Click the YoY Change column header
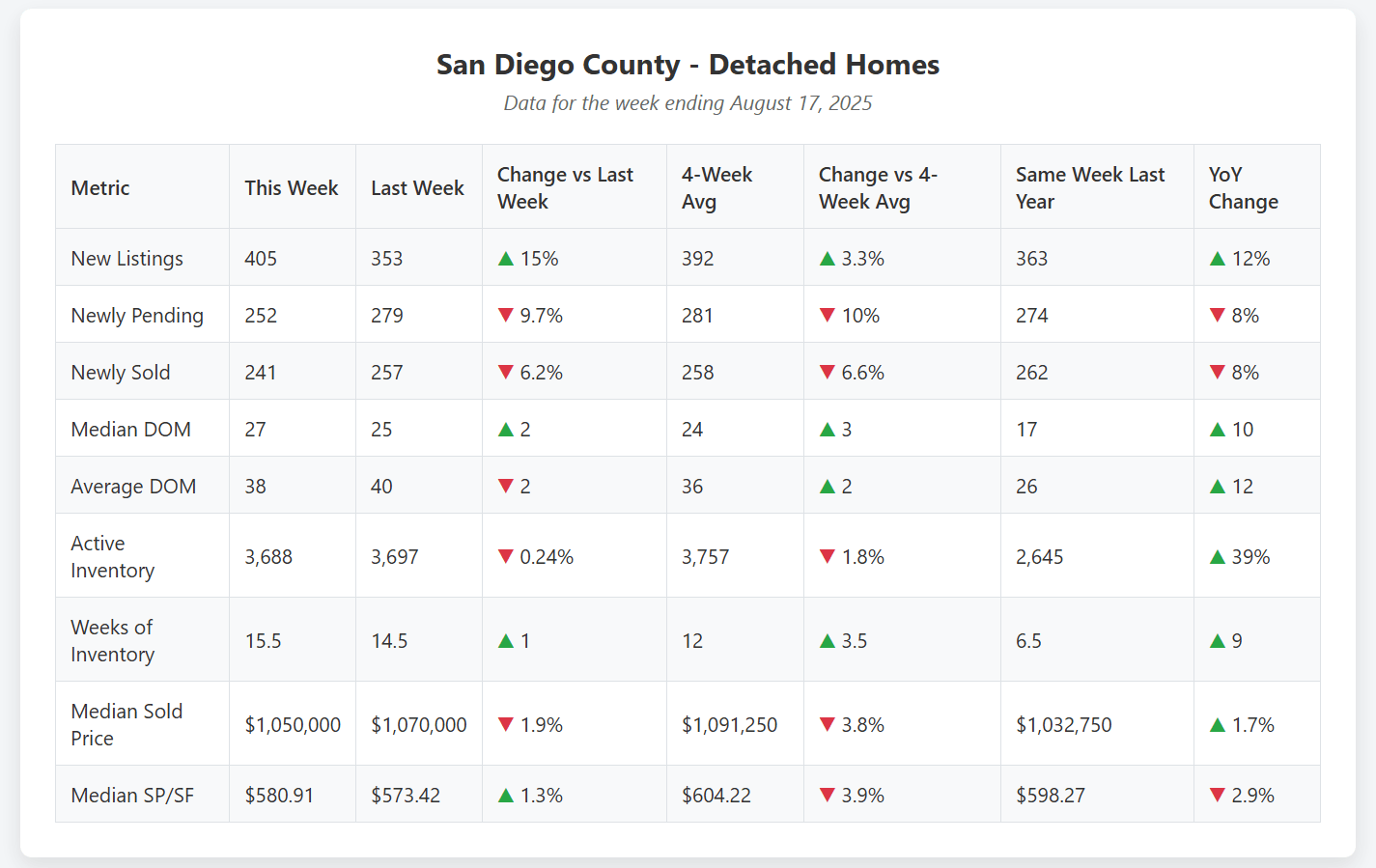The image size is (1376, 868). click(1243, 188)
